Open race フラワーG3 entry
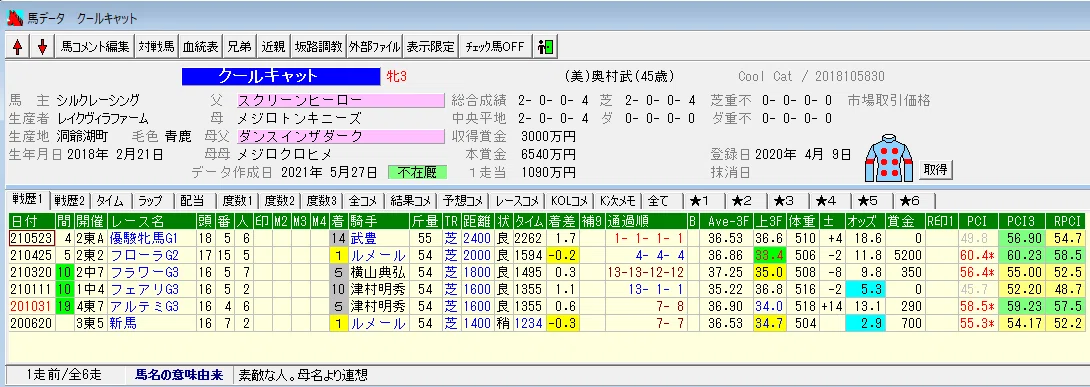Viewport: 1090px width, 387px height. (x=152, y=272)
